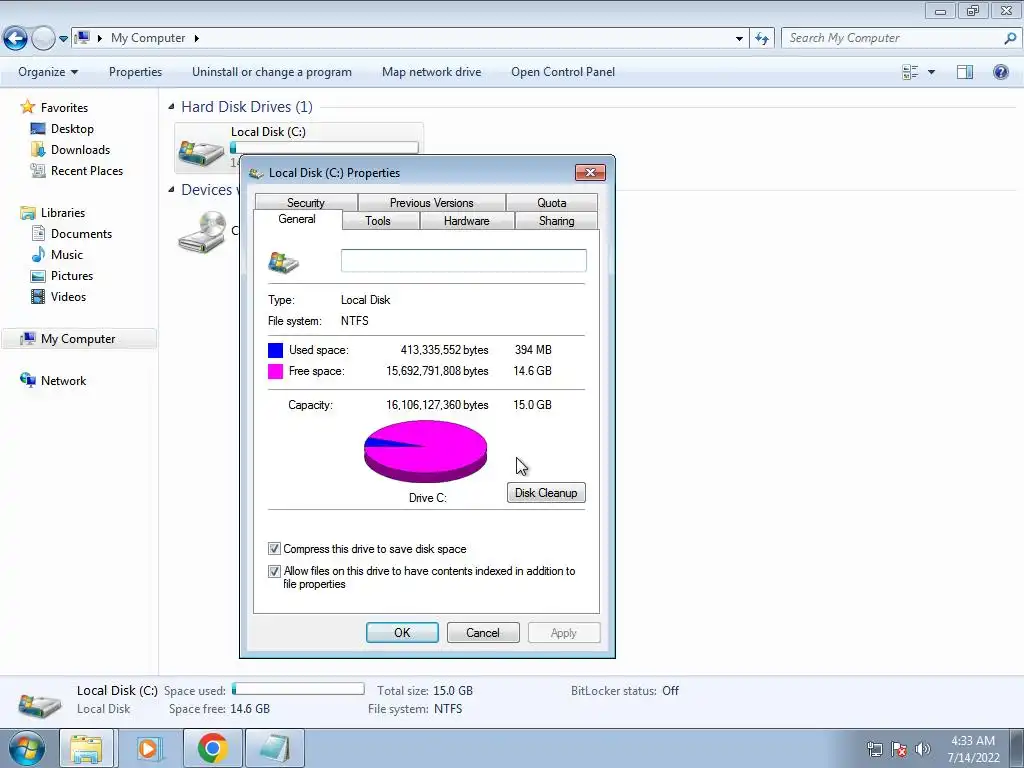Image resolution: width=1024 pixels, height=768 pixels.
Task: Open the Videos library
Action: [x=68, y=296]
